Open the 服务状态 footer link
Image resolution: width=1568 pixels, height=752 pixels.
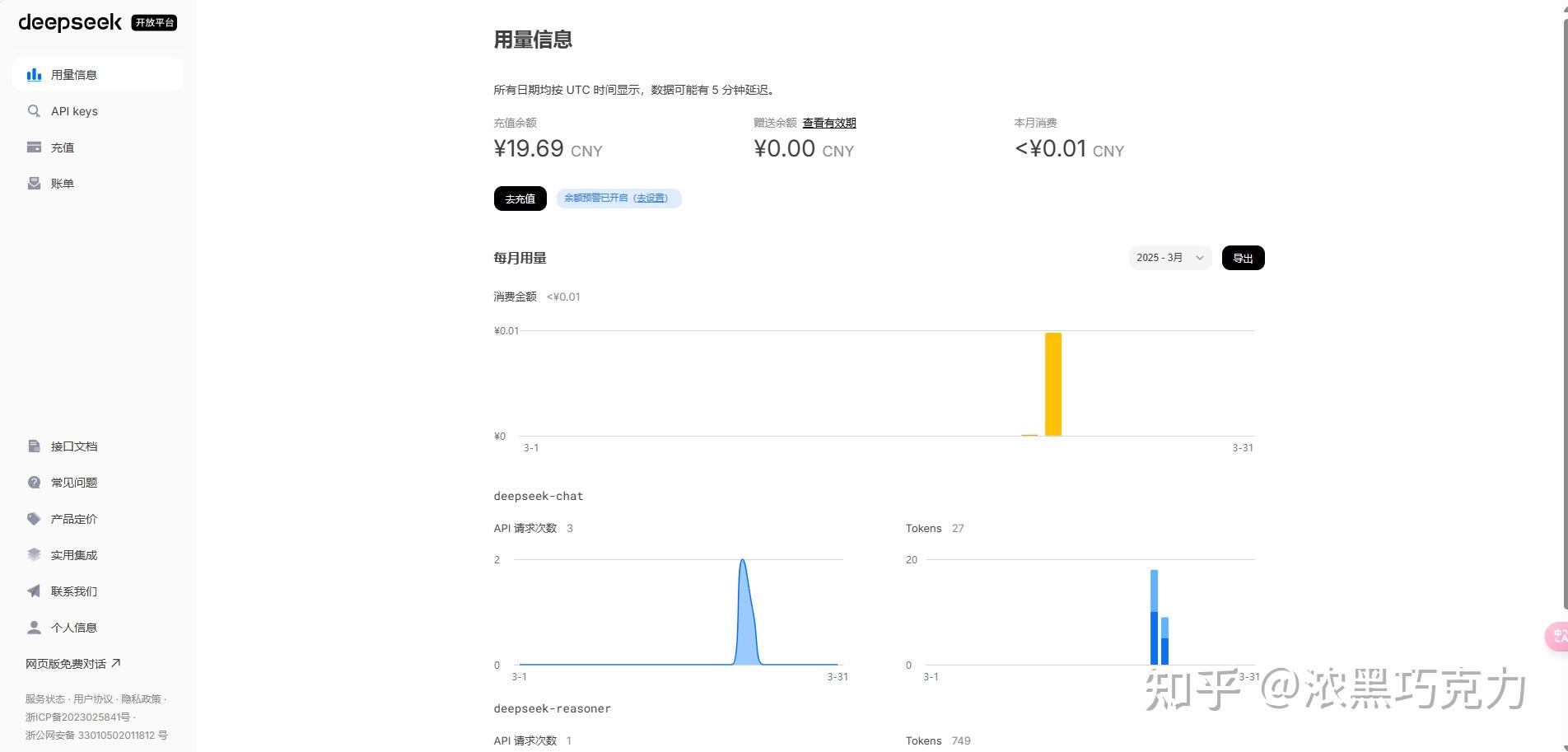44,699
